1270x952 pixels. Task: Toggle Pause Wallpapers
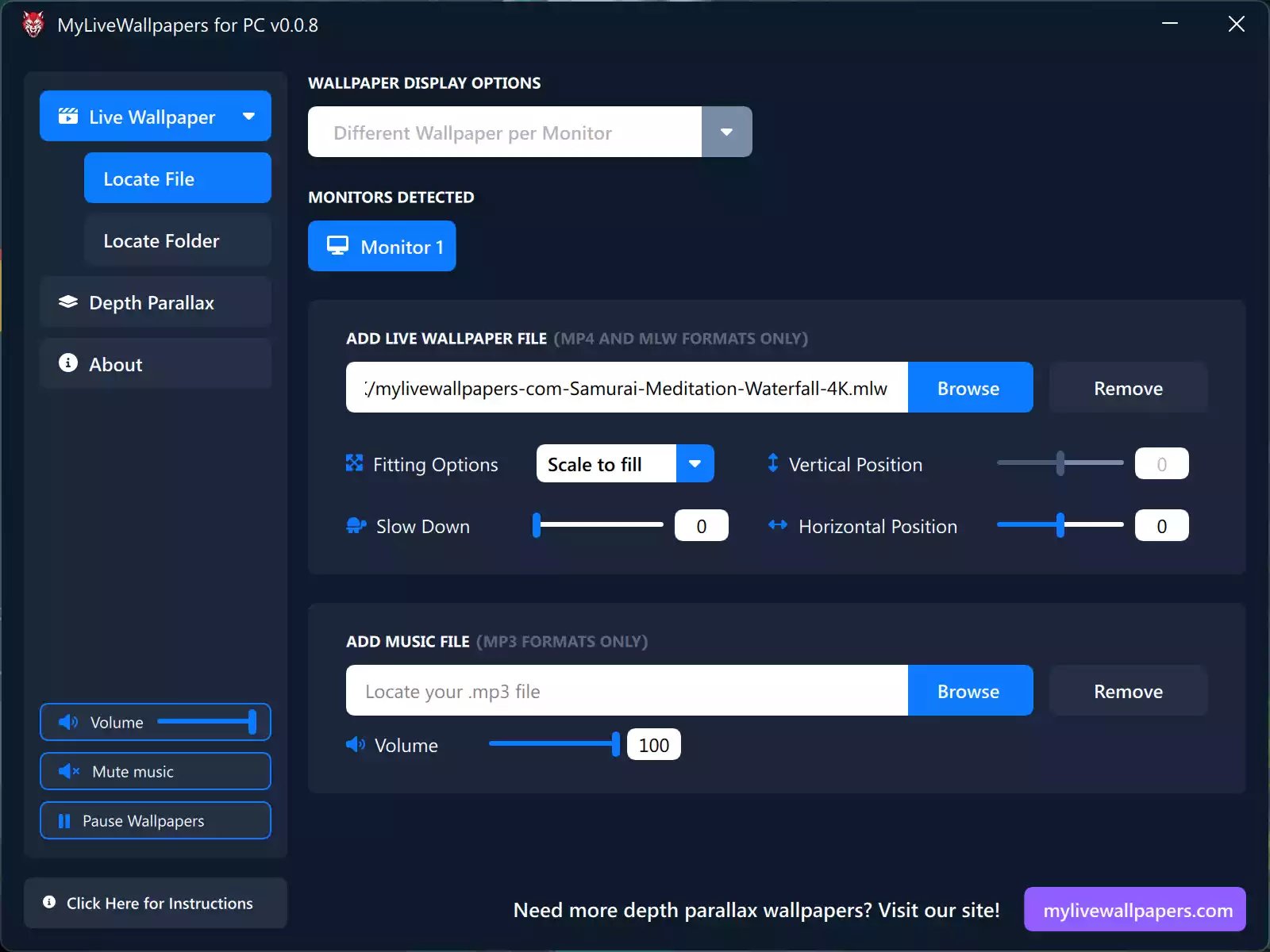(156, 820)
